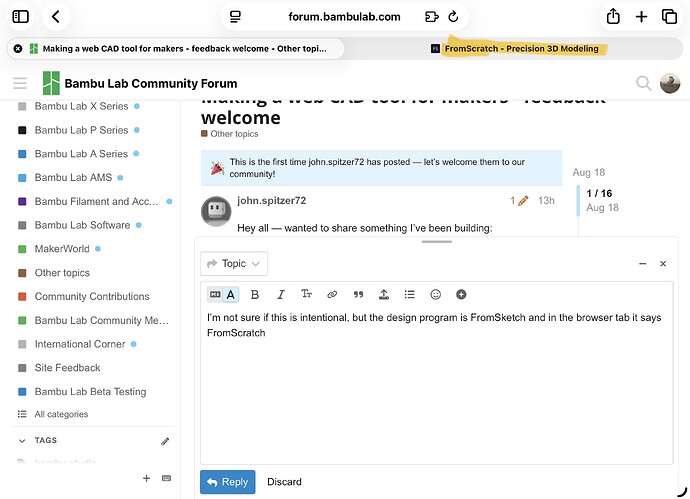Open john.spitzer72's profile name
Viewport: 690px width, 499px height.
(272, 201)
